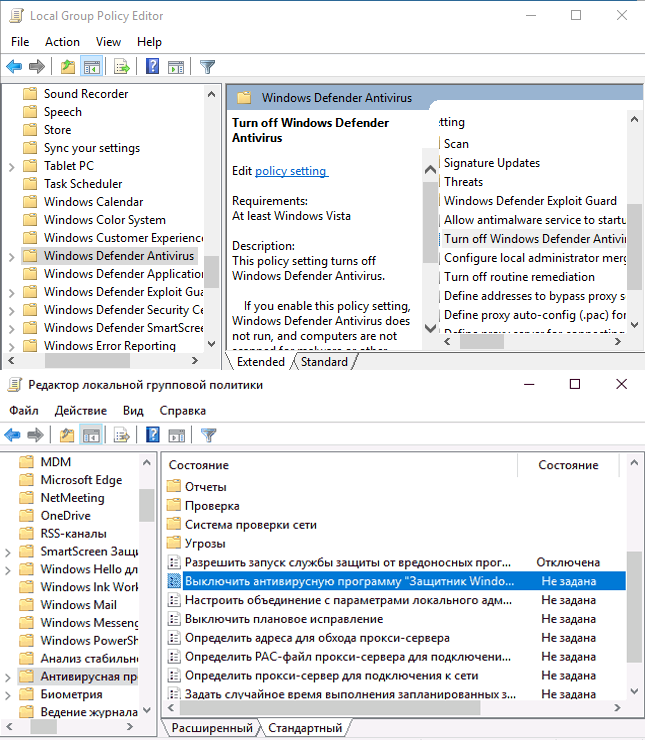Click policy icon beside Выключить плановое исправление
The width and height of the screenshot is (645, 740).
click(174, 619)
